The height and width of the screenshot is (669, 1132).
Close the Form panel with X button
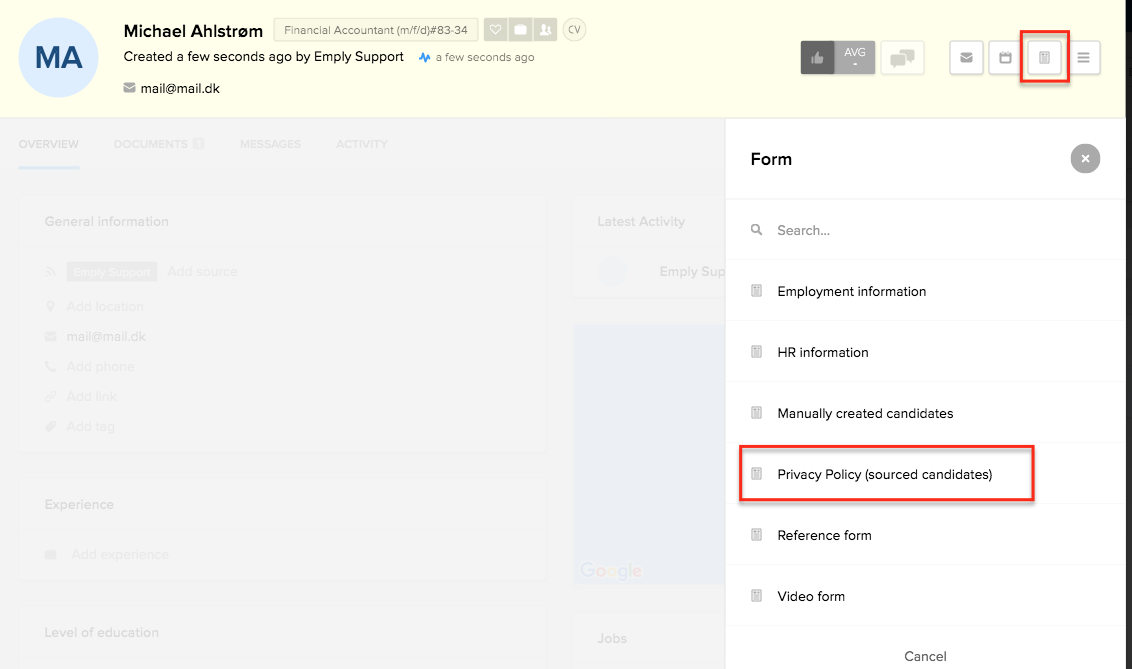(x=1084, y=159)
